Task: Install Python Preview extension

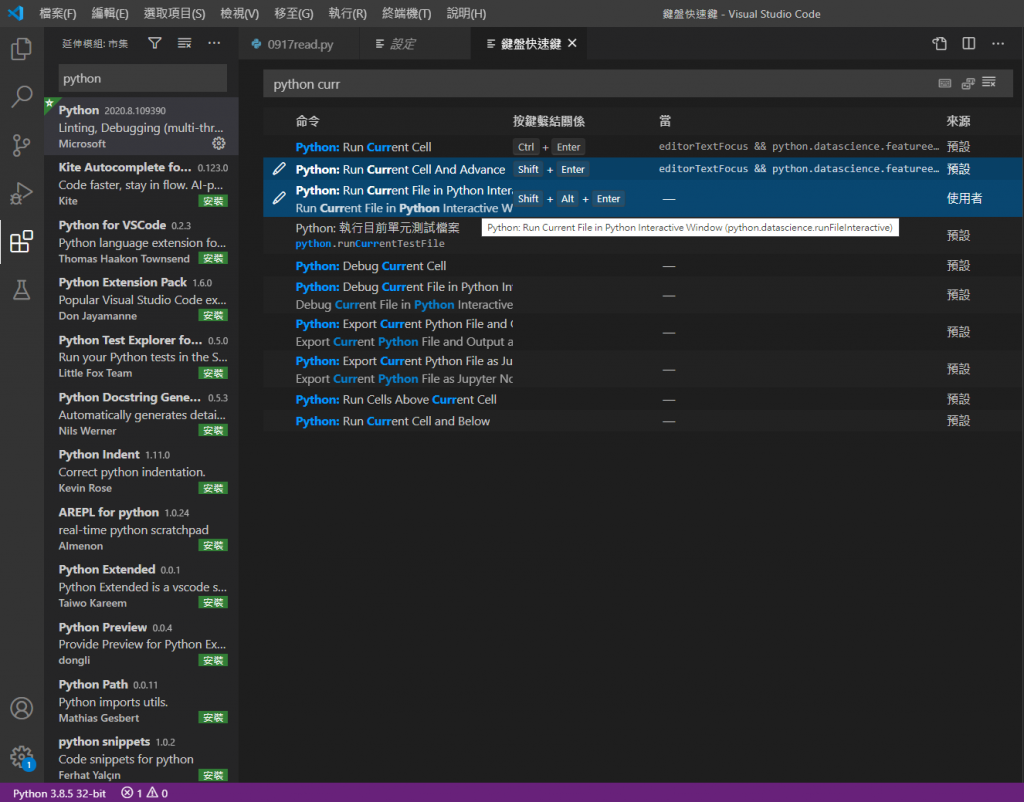Action: 213,660
